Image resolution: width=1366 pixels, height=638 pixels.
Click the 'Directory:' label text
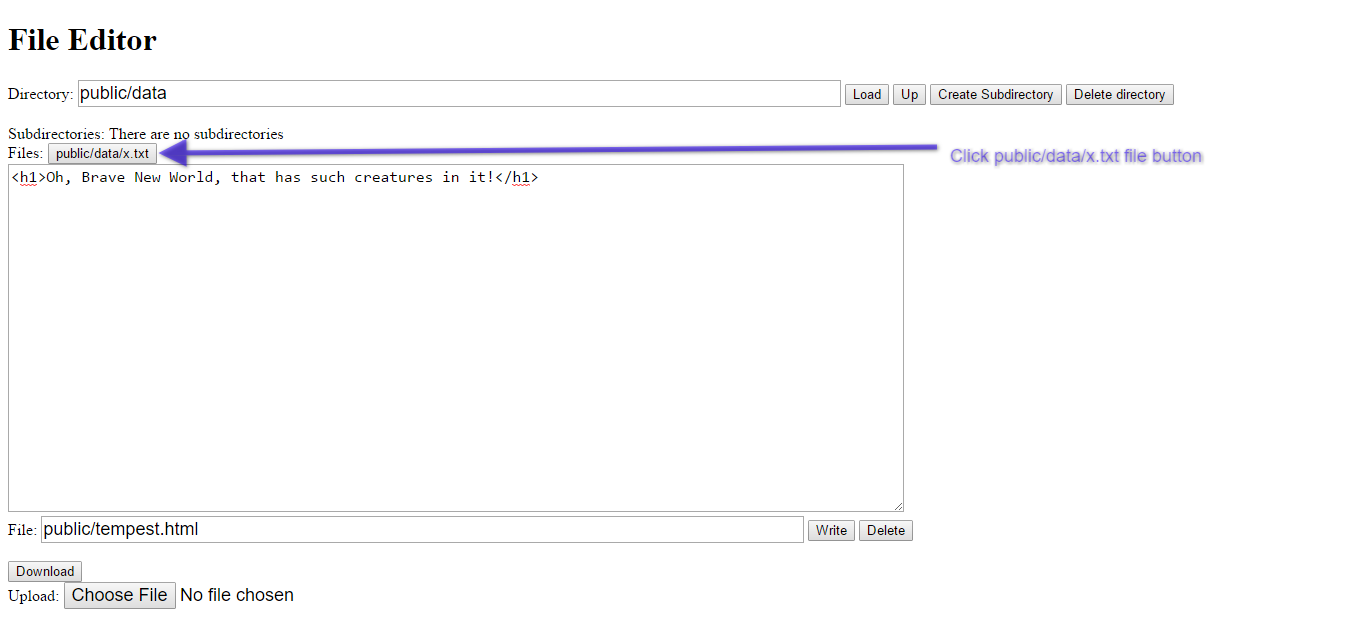click(40, 94)
